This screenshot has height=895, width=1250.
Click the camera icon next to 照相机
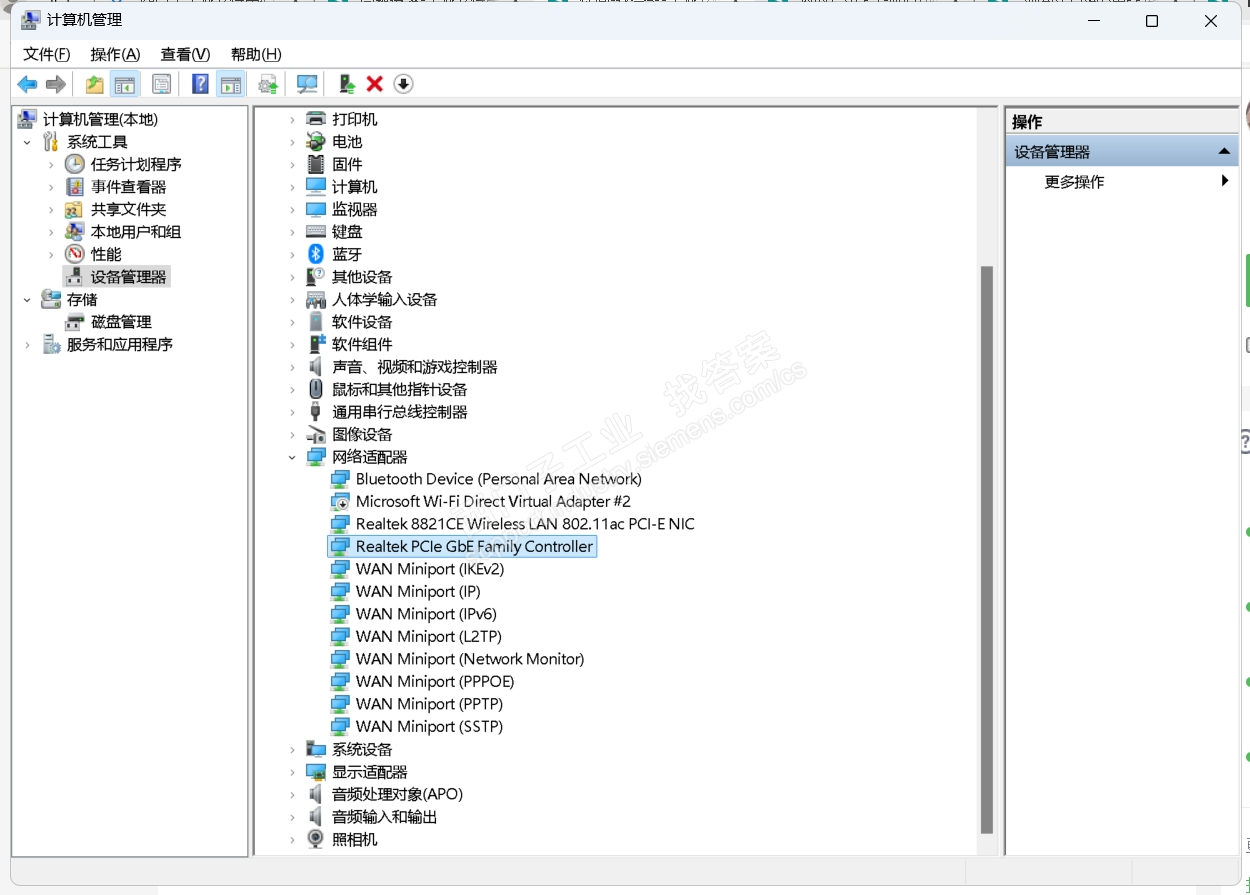[x=316, y=839]
